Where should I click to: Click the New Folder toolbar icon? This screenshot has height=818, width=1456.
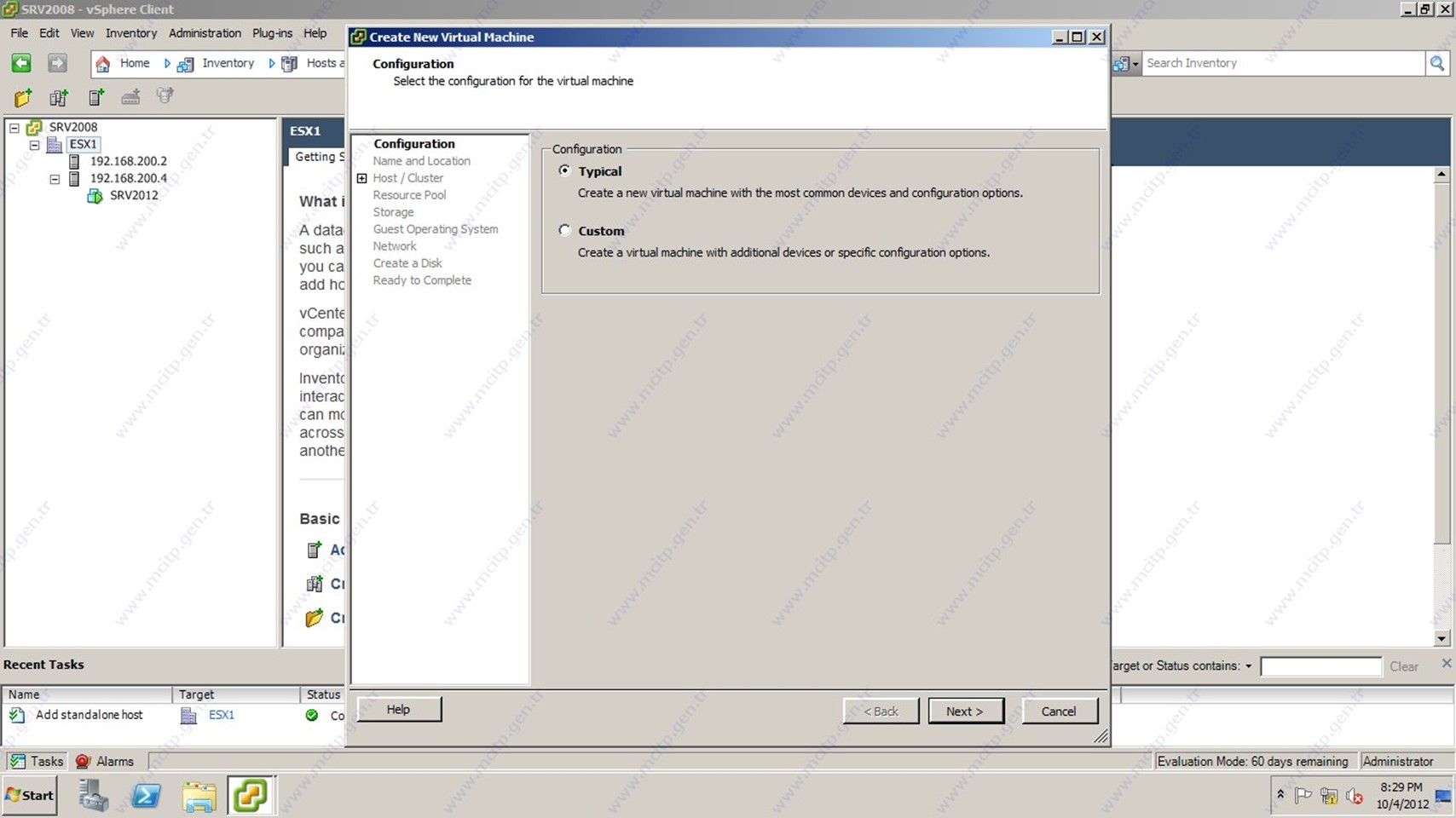click(23, 97)
